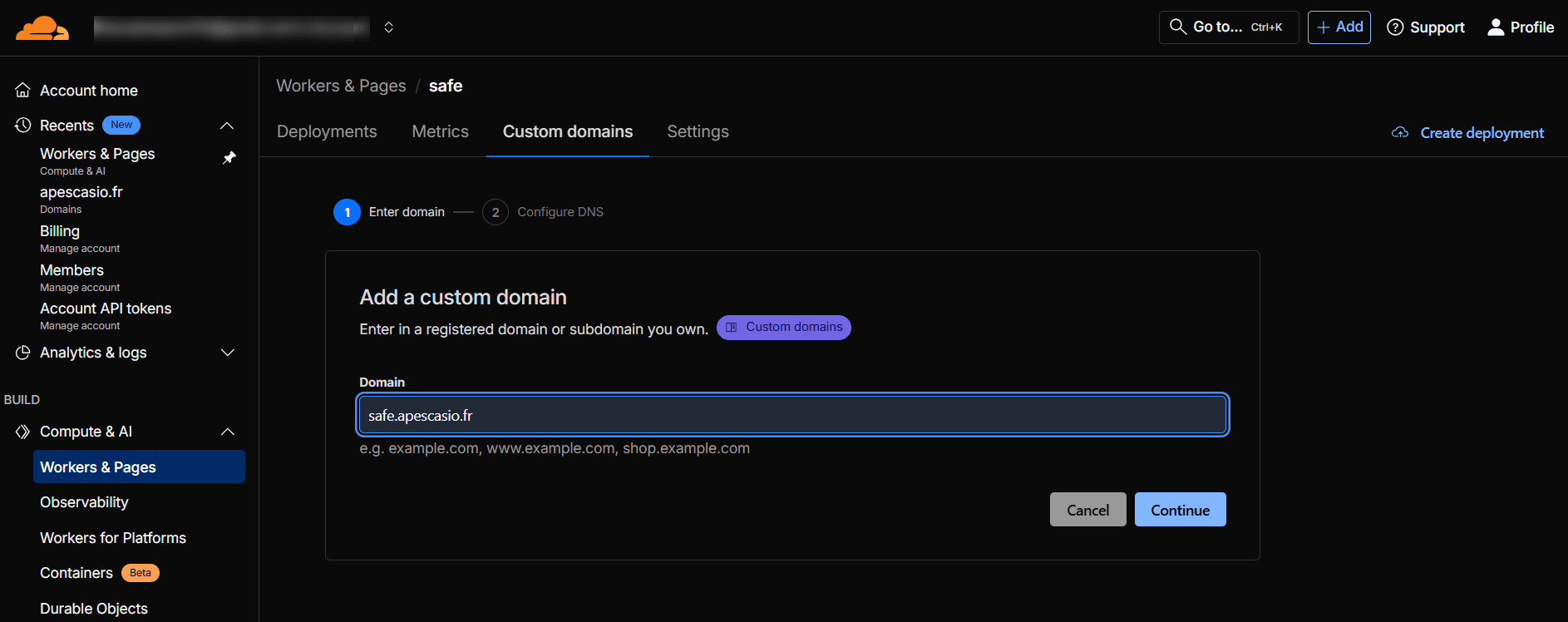Viewport: 1568px width, 622px height.
Task: Open Workers for Platforms
Action: point(113,538)
